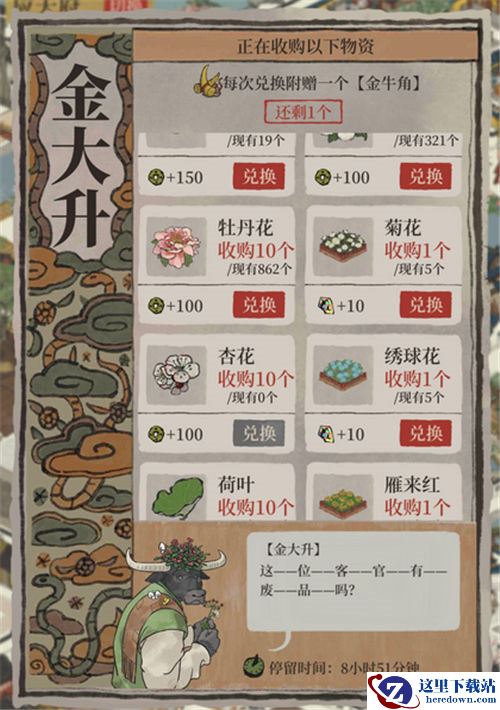Click the chrysanthemum (菊花) flowerbed icon
Image resolution: width=500 pixels, height=710 pixels.
coord(343,247)
